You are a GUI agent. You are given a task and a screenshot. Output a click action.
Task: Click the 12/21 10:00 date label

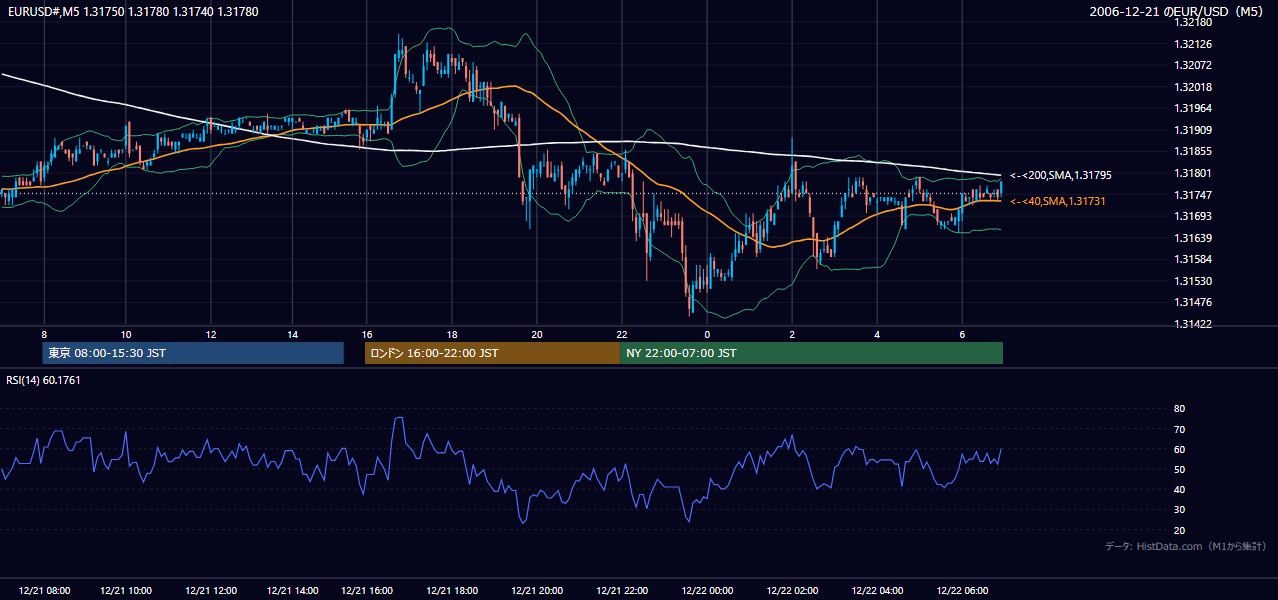tap(126, 591)
